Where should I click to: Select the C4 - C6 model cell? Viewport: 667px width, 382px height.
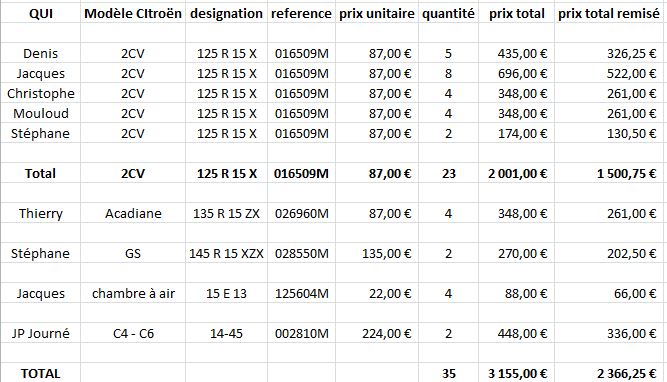[x=133, y=334]
